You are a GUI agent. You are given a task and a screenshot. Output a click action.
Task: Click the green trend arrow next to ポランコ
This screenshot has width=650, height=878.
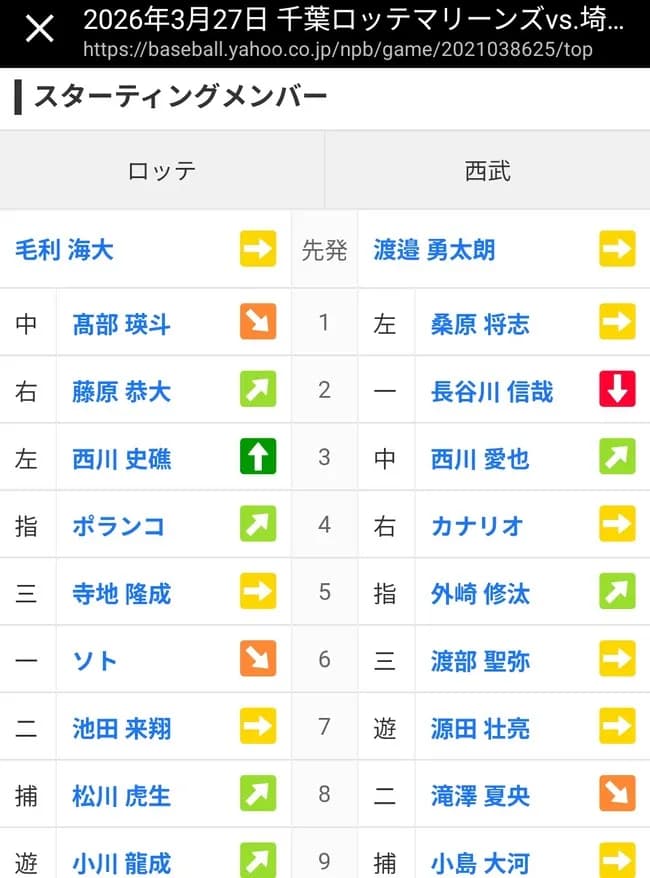[x=259, y=525]
